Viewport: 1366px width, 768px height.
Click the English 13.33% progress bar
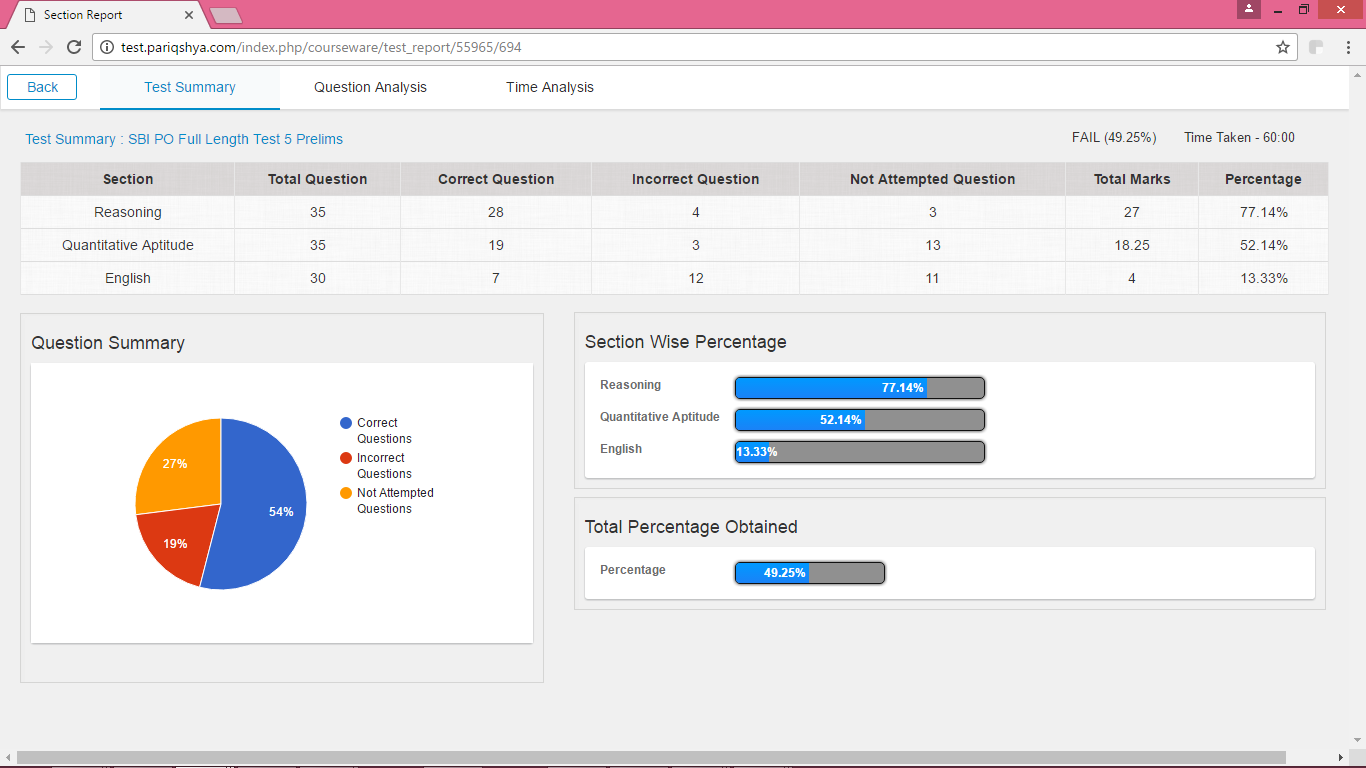coord(860,451)
